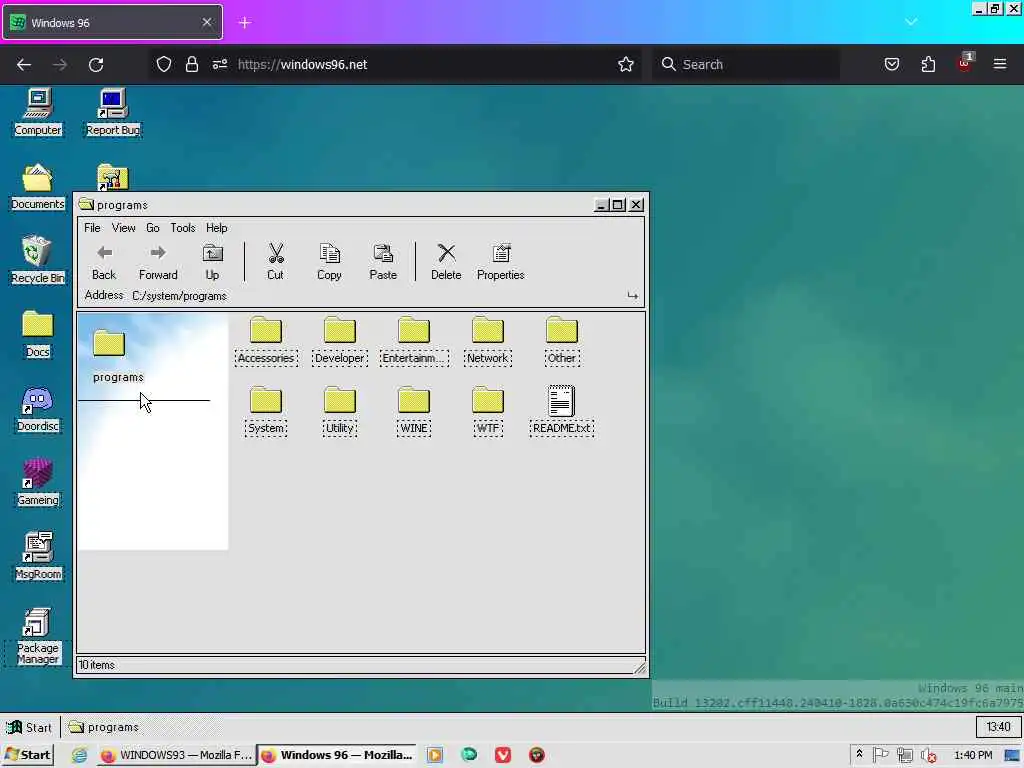Go Up one folder level
The height and width of the screenshot is (768, 1024).
click(212, 262)
